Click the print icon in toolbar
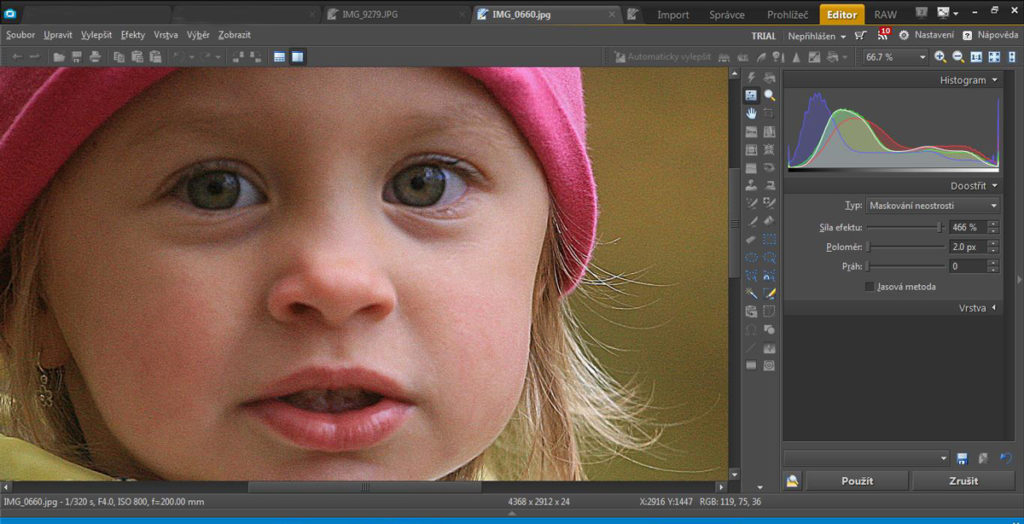The width and height of the screenshot is (1024, 524). (x=94, y=57)
